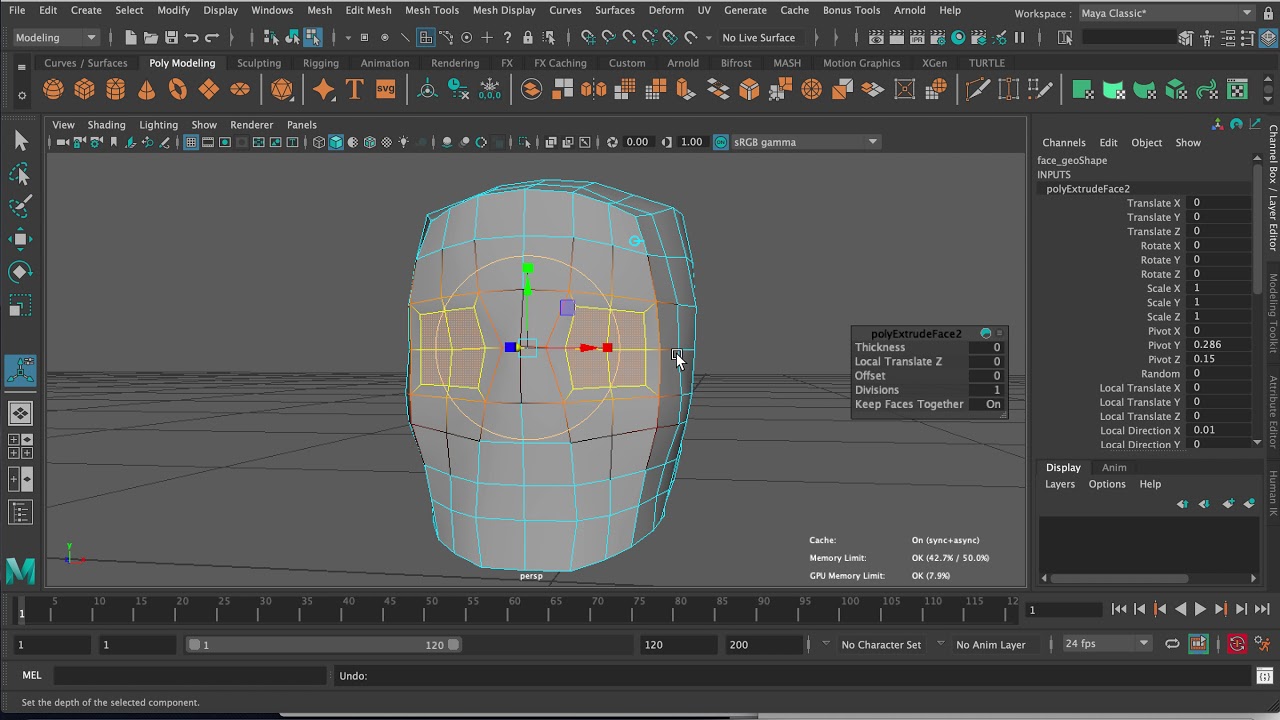This screenshot has width=1280, height=720.
Task: Click the Save scene icon
Action: pyautogui.click(x=171, y=38)
